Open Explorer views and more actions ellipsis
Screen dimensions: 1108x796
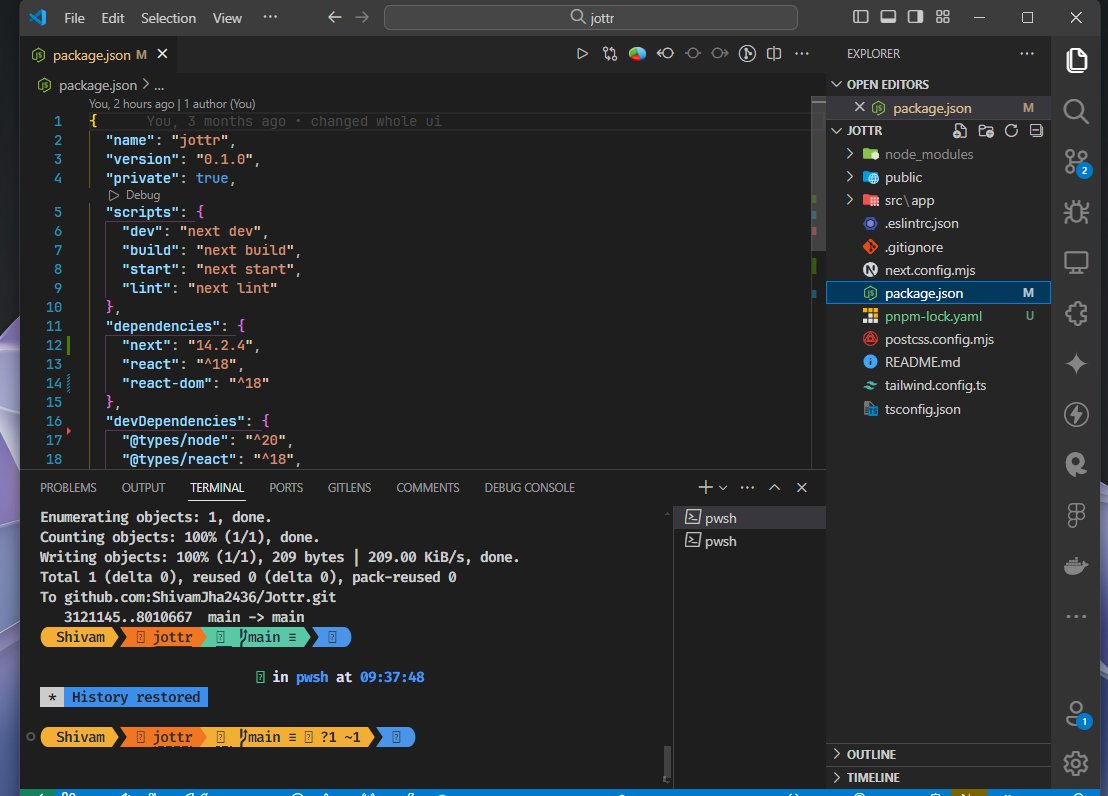1027,54
